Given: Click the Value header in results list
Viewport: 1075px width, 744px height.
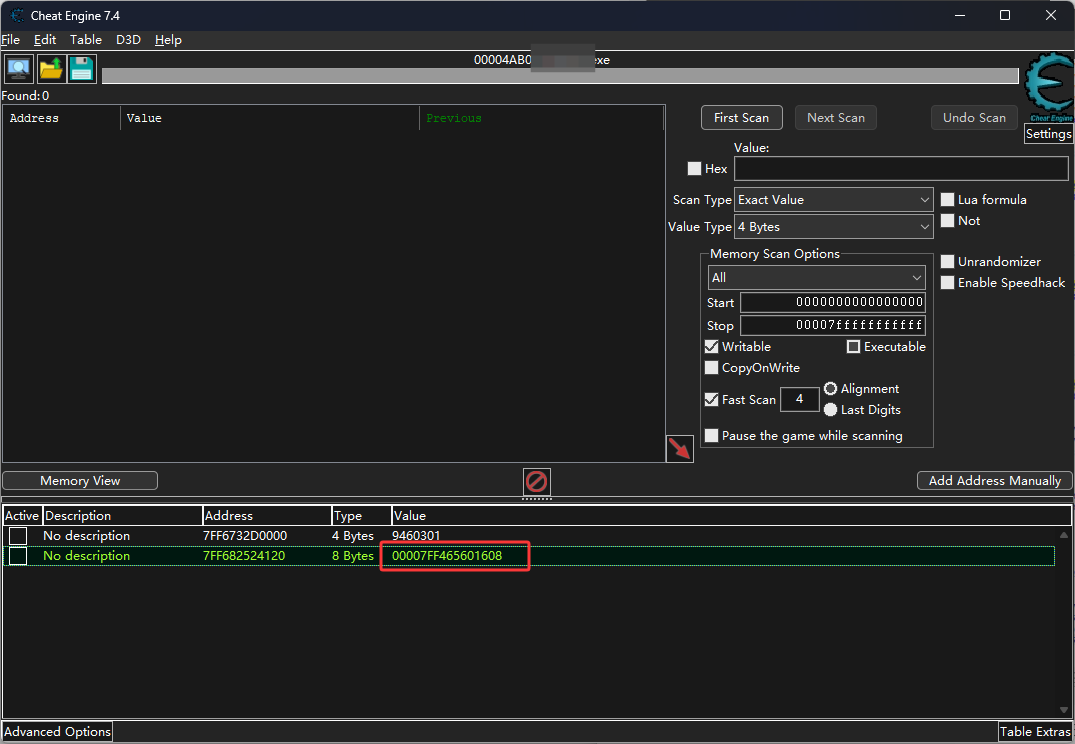Looking at the screenshot, I should click(270, 118).
